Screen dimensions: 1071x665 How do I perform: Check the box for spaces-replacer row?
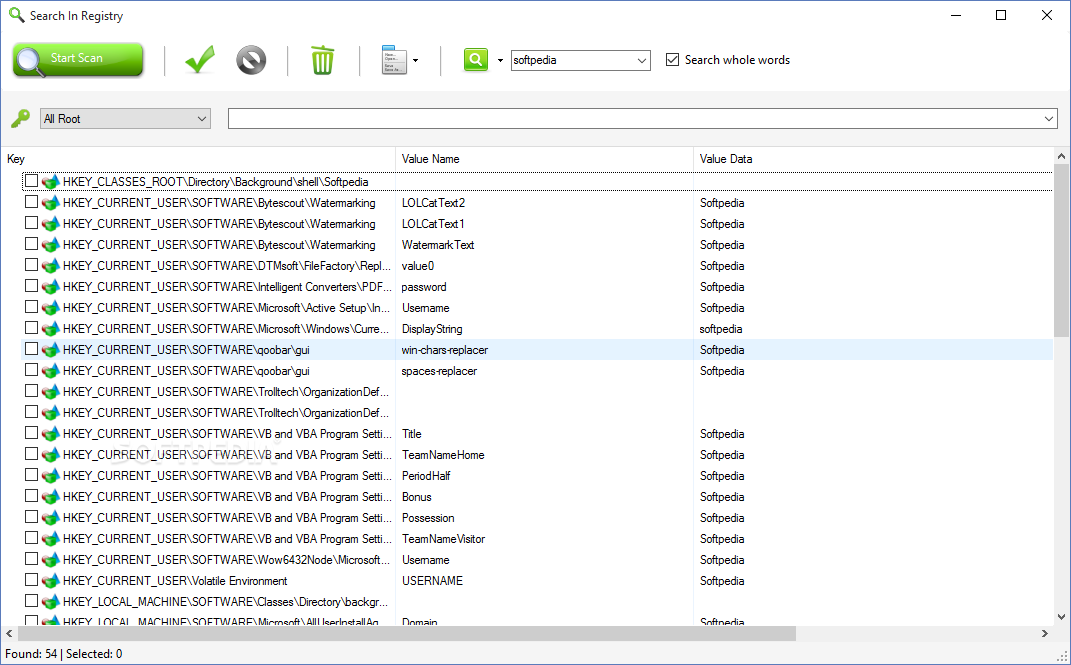(x=31, y=370)
